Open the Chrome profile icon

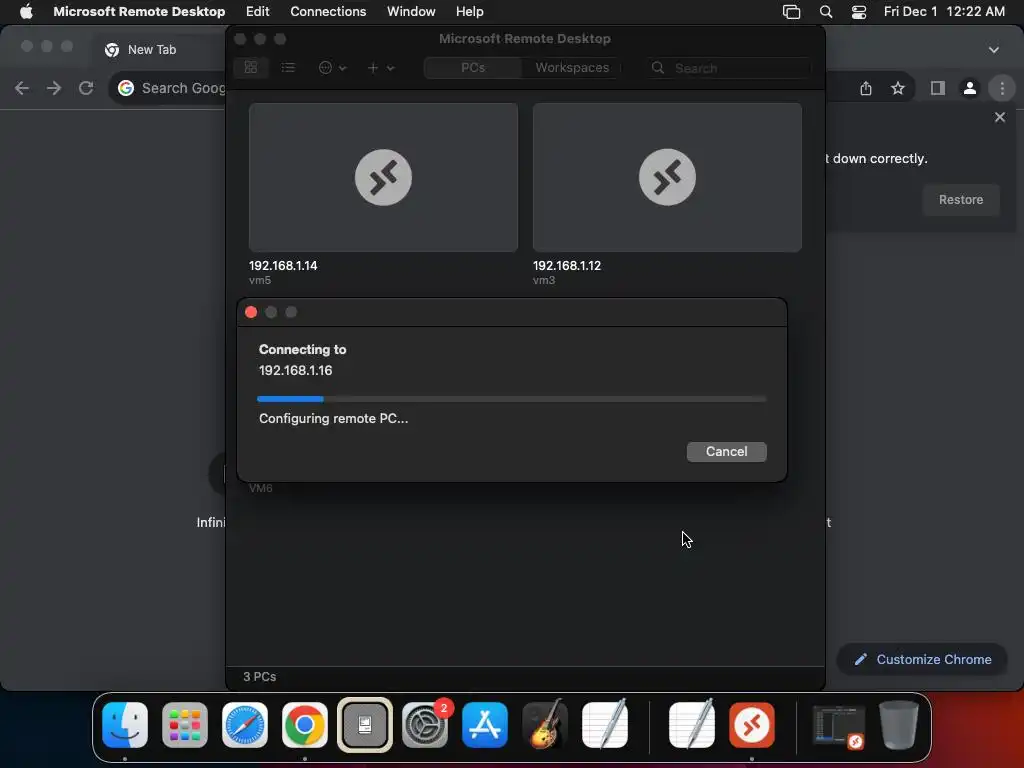970,88
